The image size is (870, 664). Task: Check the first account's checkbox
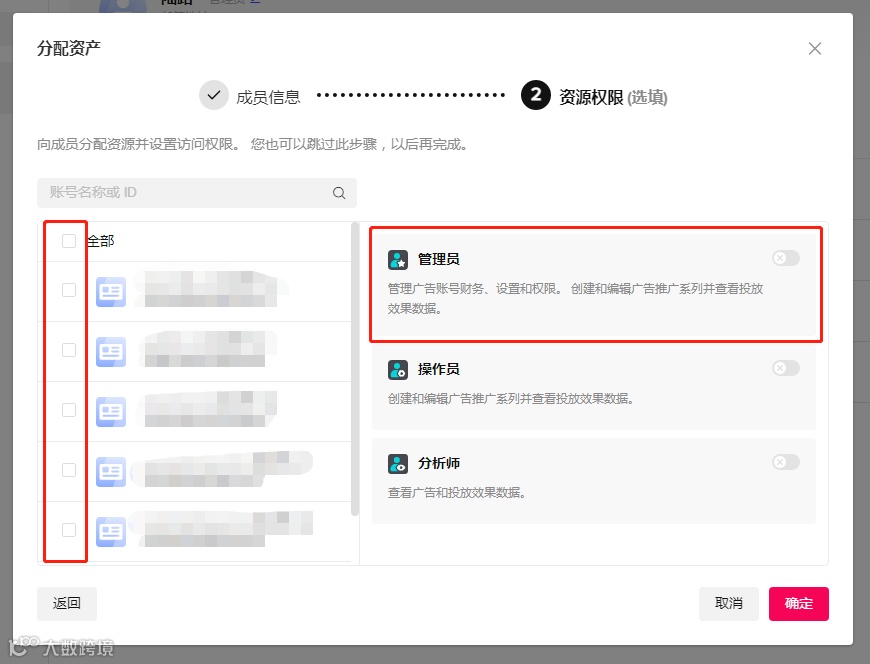coord(69,290)
